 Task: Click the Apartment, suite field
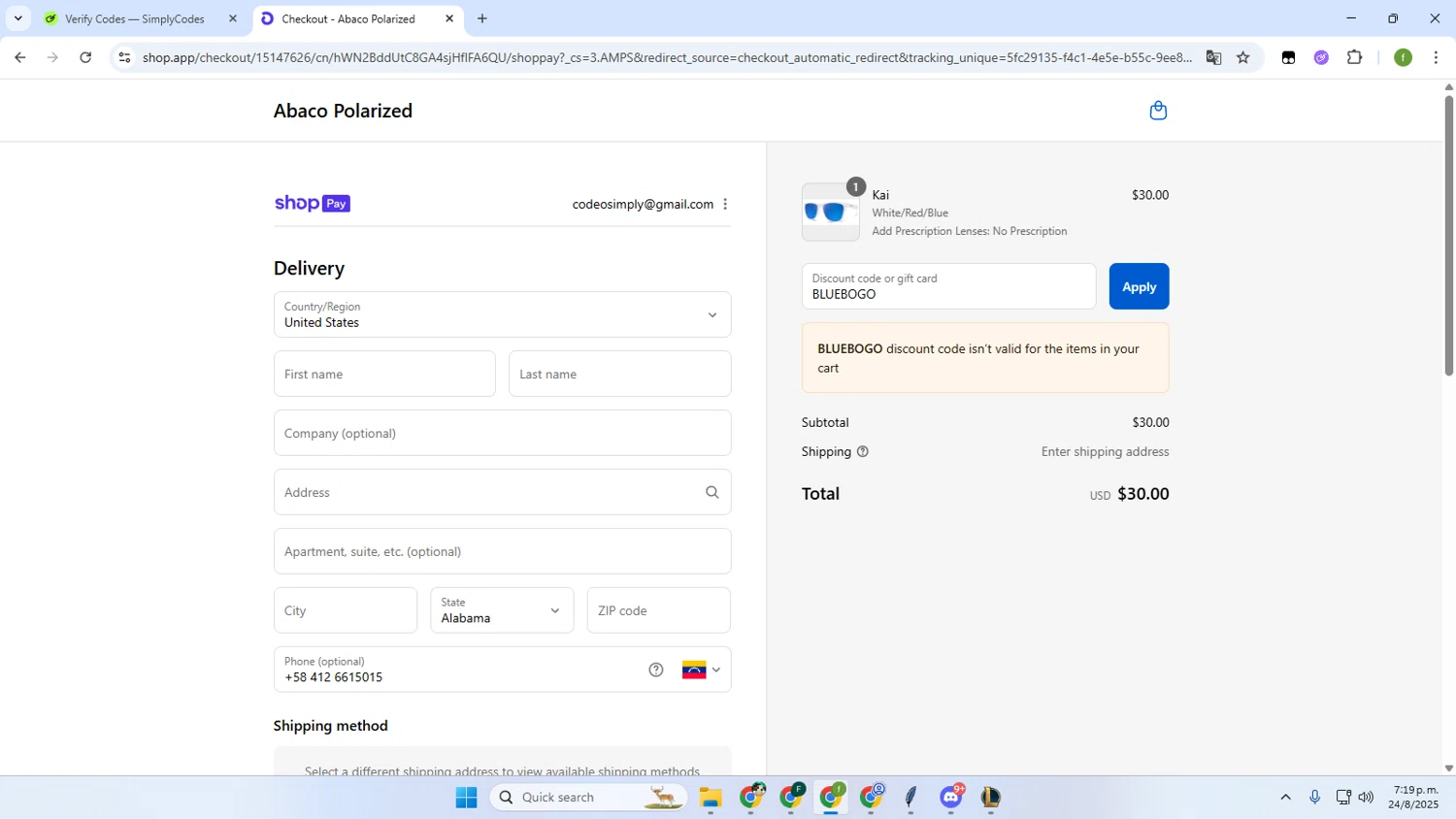[x=502, y=551]
